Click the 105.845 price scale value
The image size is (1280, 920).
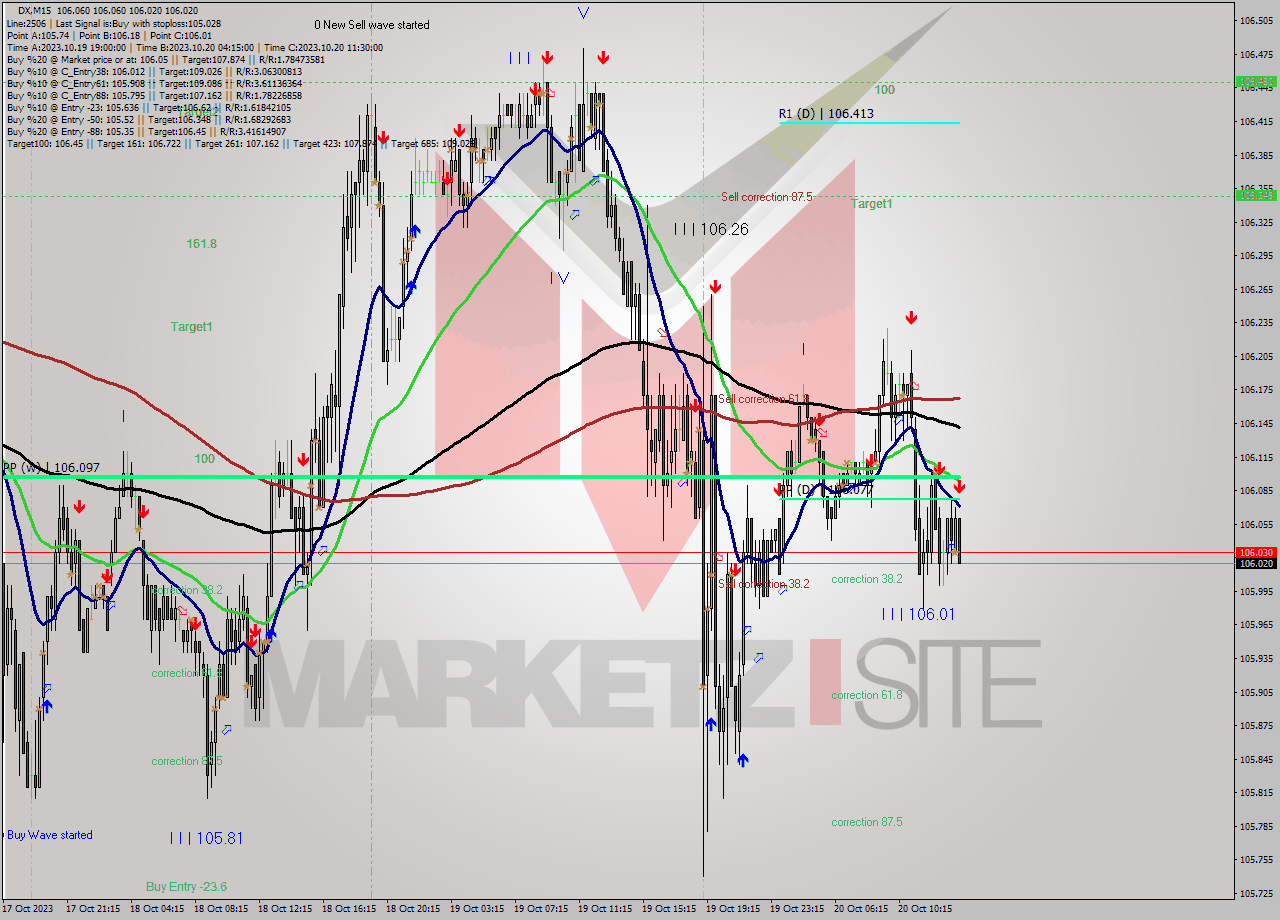pyautogui.click(x=1256, y=759)
